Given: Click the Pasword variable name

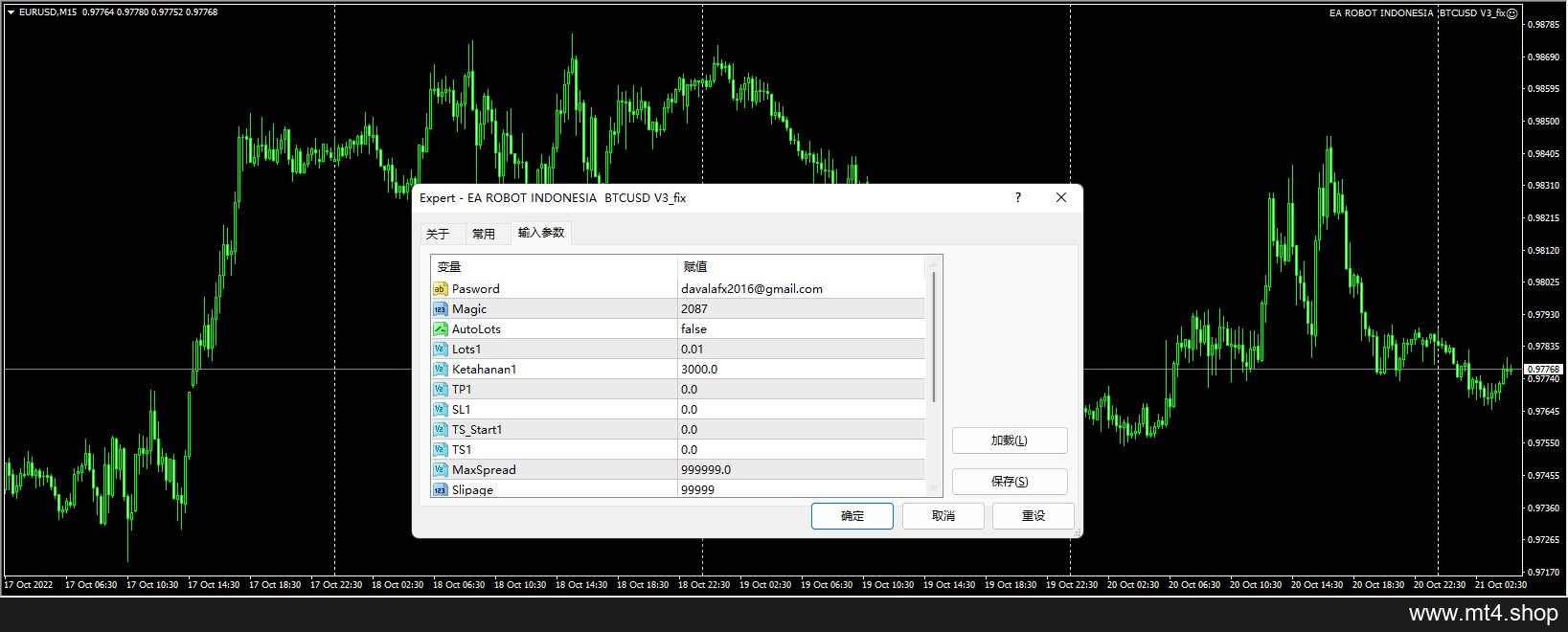Looking at the screenshot, I should tap(476, 289).
